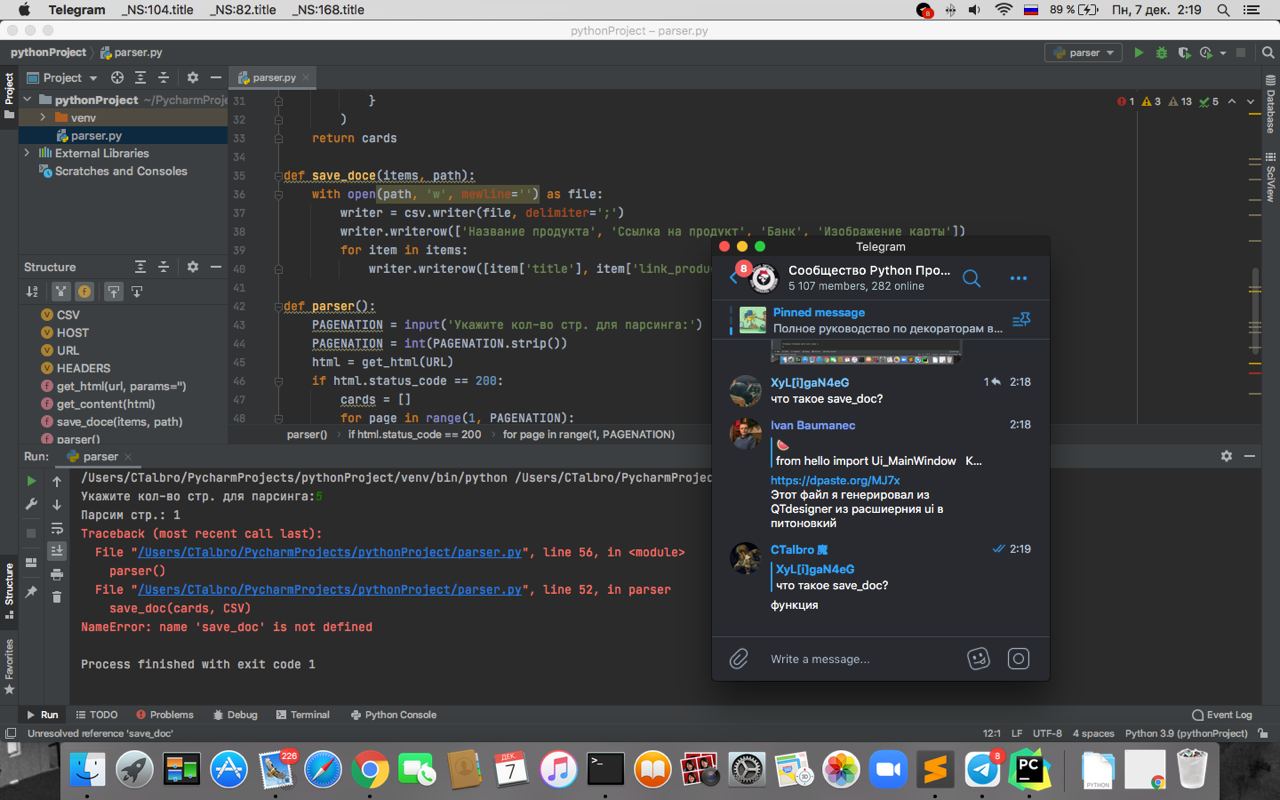This screenshot has width=1280, height=800.
Task: Expand External Libraries node
Action: click(x=27, y=153)
